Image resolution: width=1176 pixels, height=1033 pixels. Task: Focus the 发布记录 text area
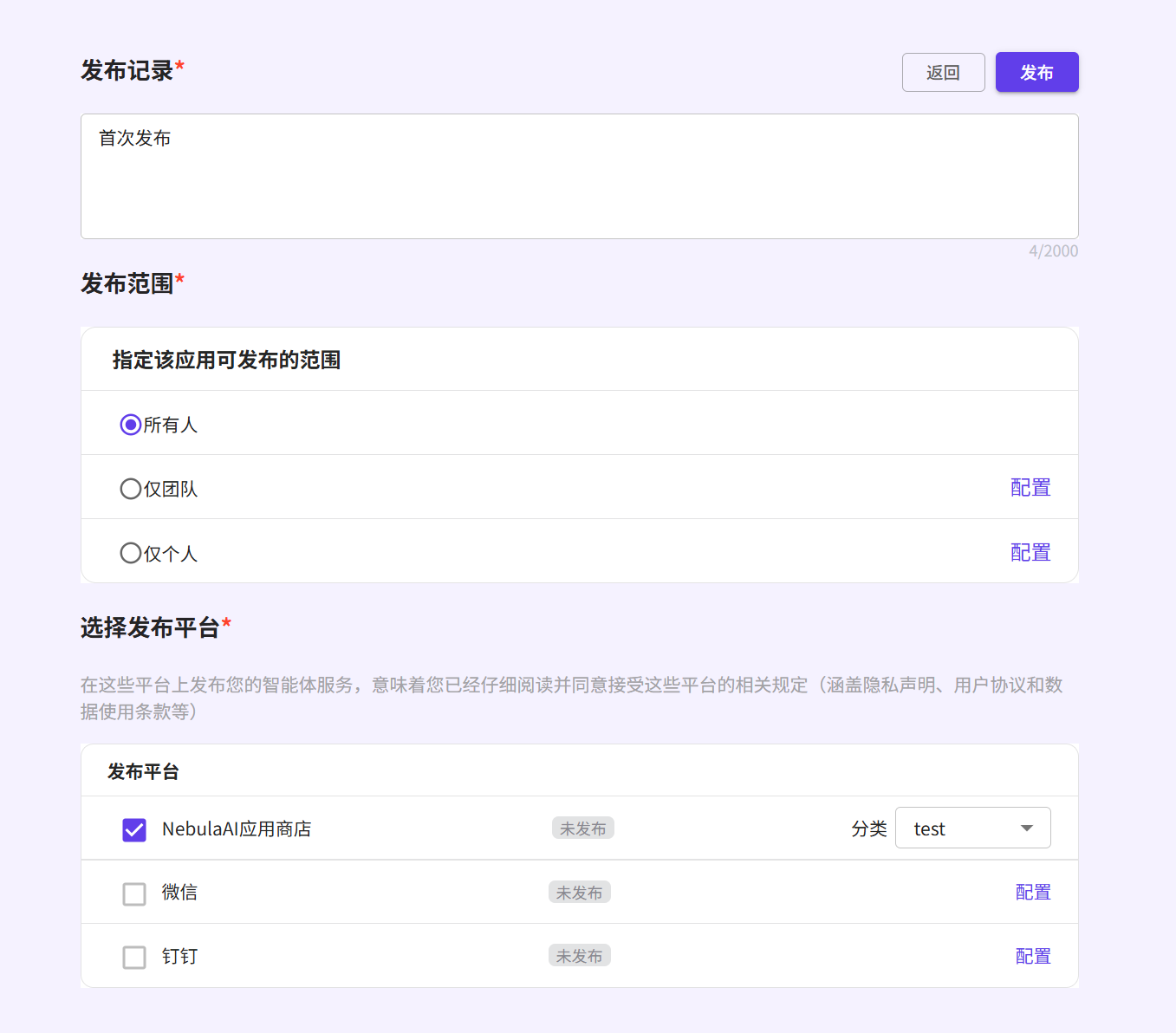click(579, 176)
